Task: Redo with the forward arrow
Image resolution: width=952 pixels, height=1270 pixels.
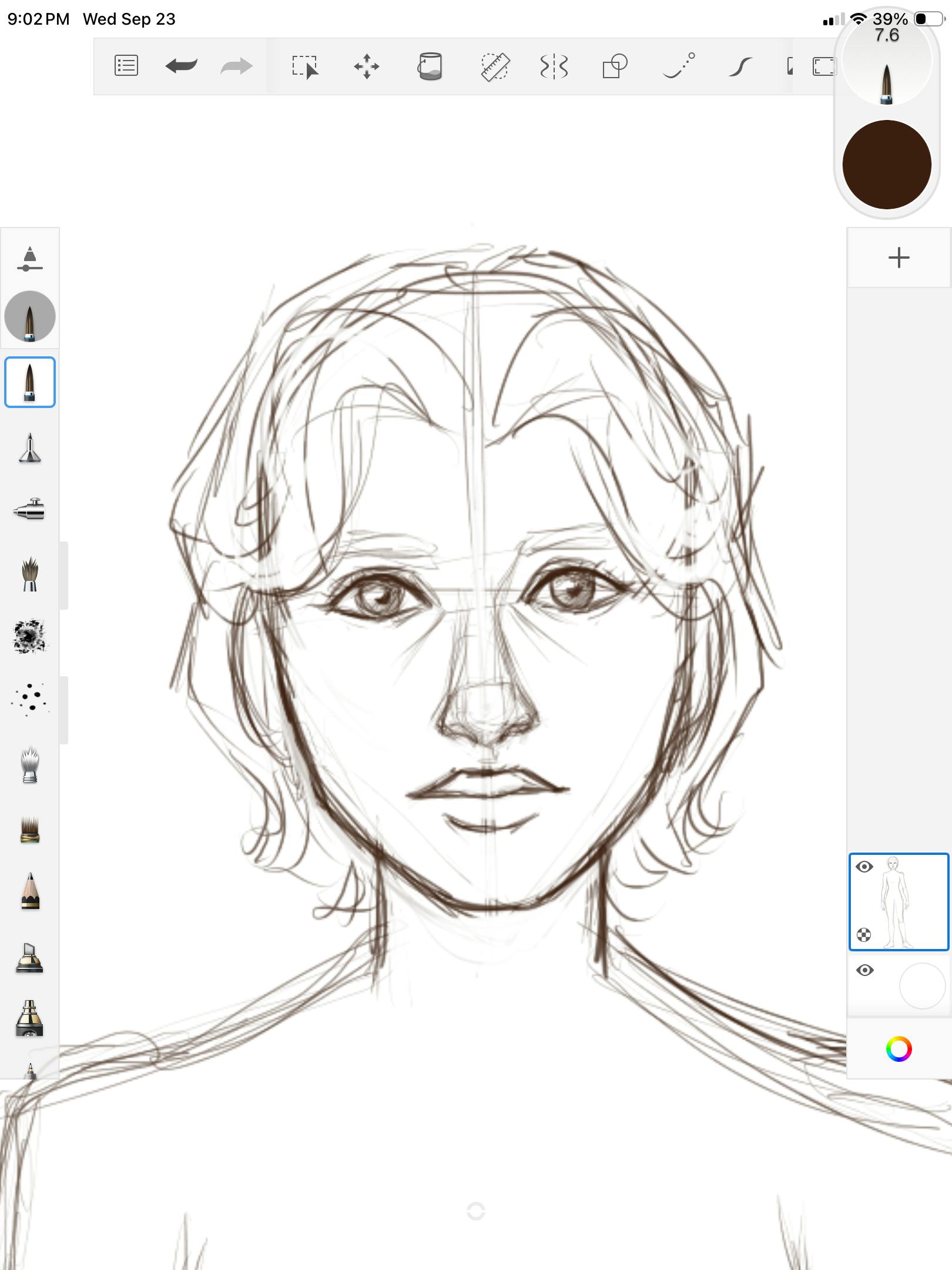Action: [x=236, y=66]
